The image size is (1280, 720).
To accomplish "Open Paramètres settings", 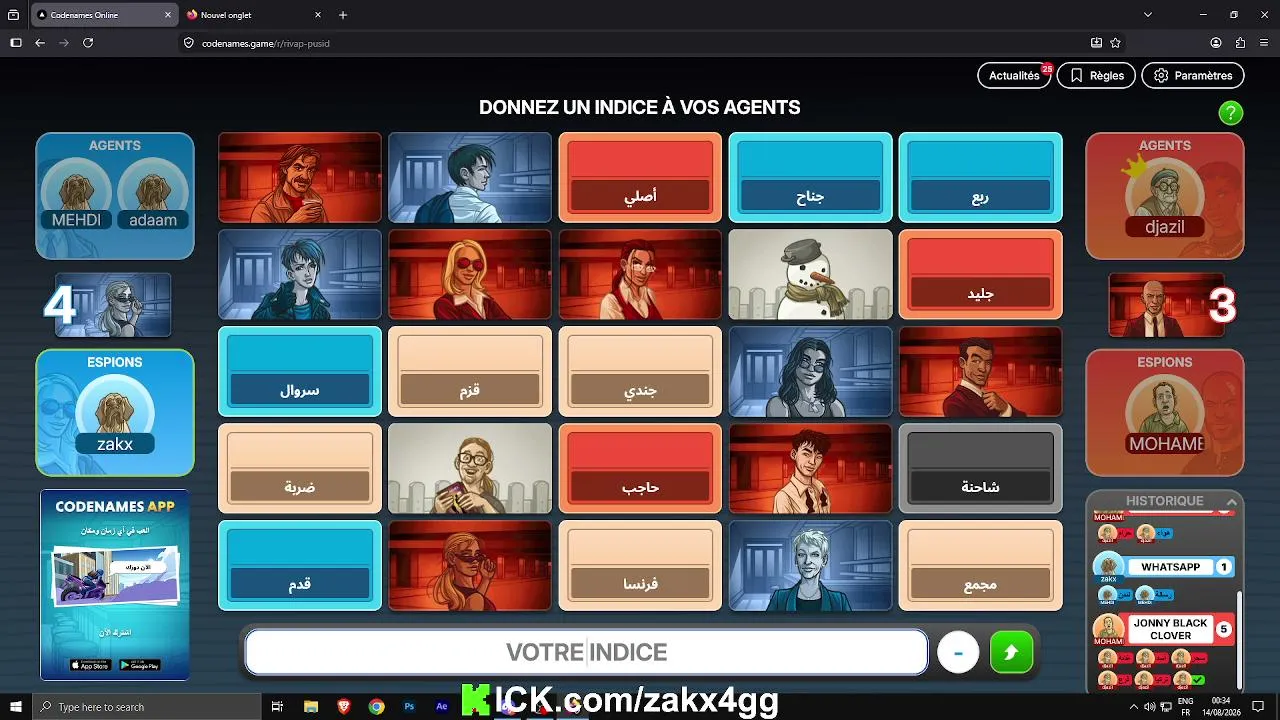I will tap(1193, 75).
